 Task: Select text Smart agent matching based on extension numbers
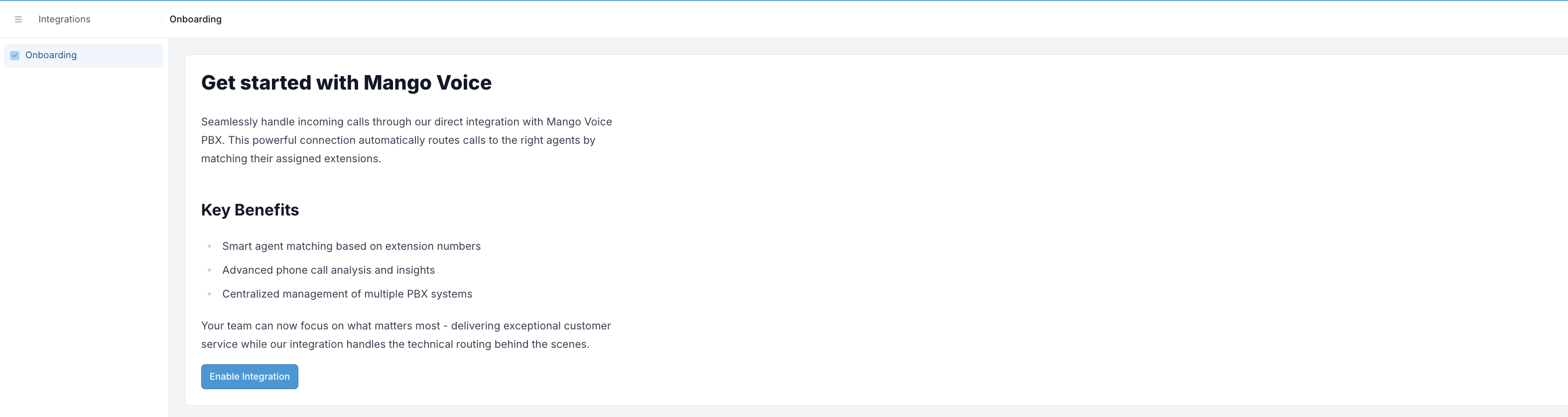pos(351,246)
